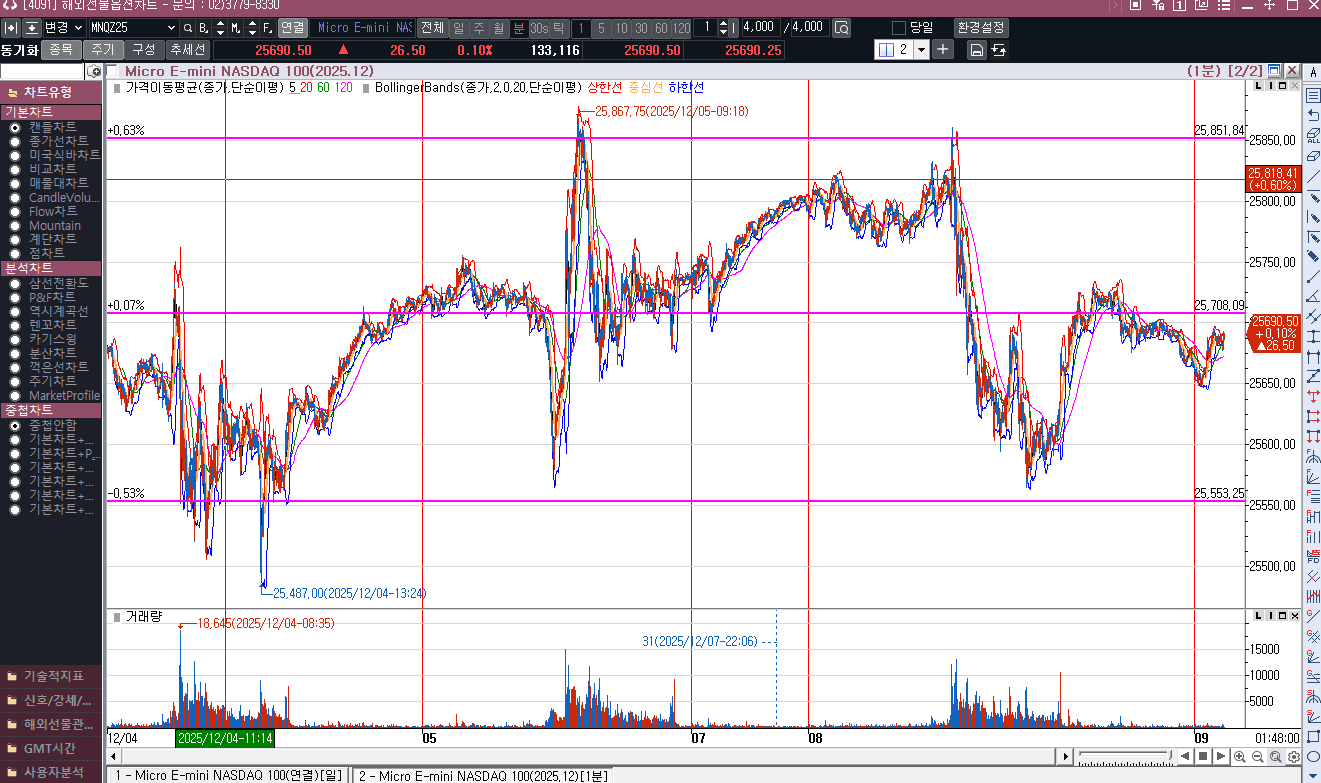This screenshot has width=1321, height=783.
Task: Click the symbol search magnifier icon
Action: 187,28
